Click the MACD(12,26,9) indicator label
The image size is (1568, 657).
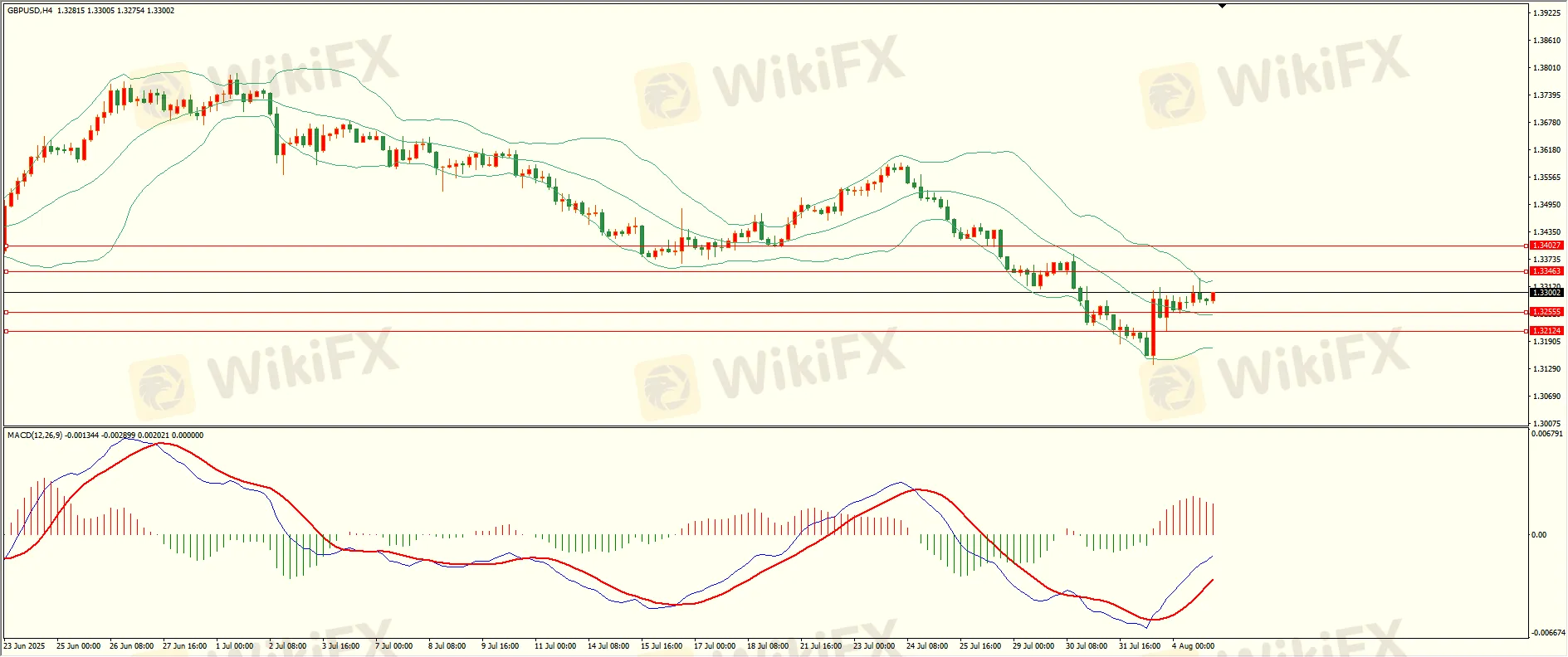34,435
